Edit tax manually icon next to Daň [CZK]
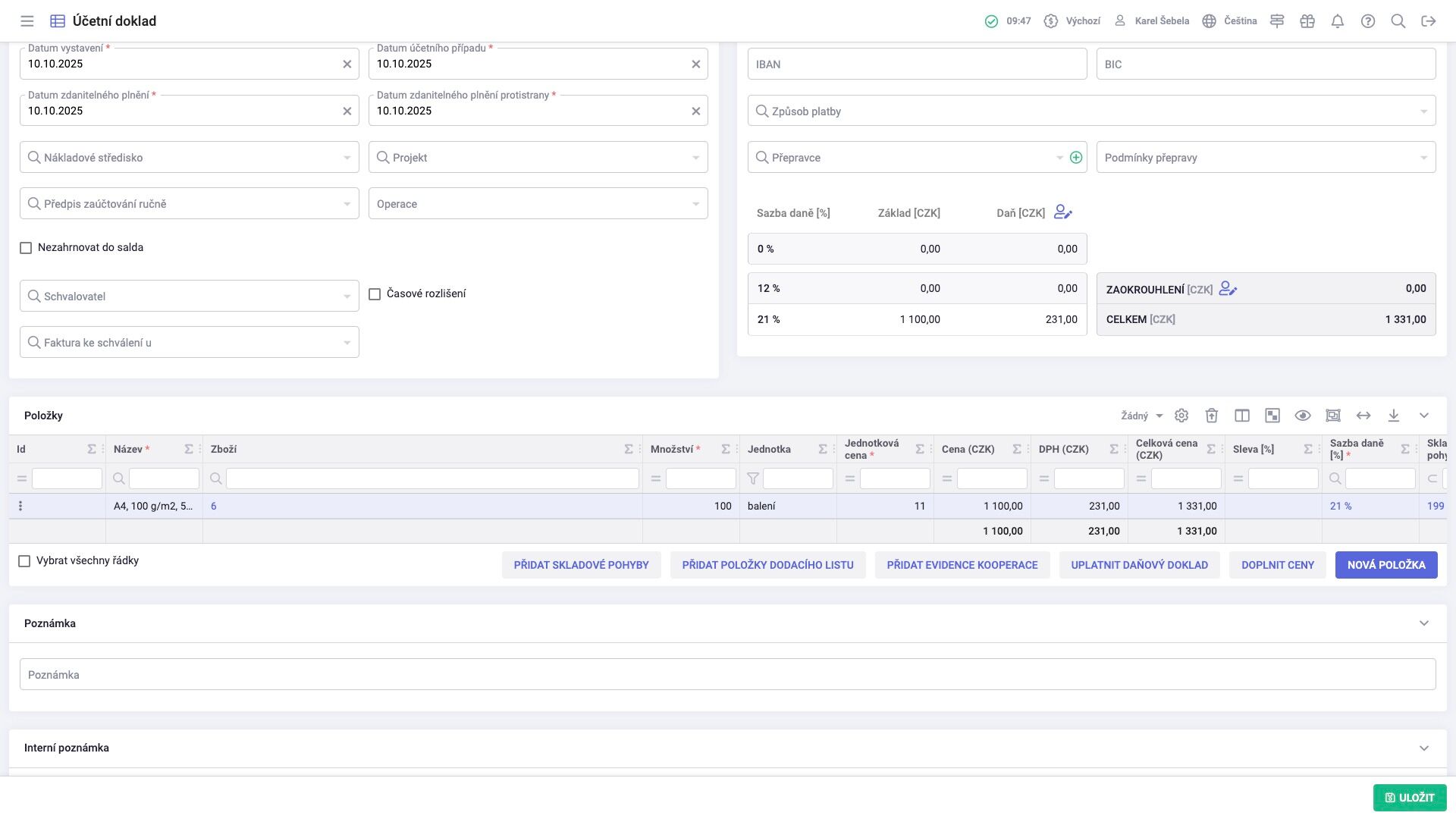Viewport: 1456px width, 819px height. tap(1063, 213)
